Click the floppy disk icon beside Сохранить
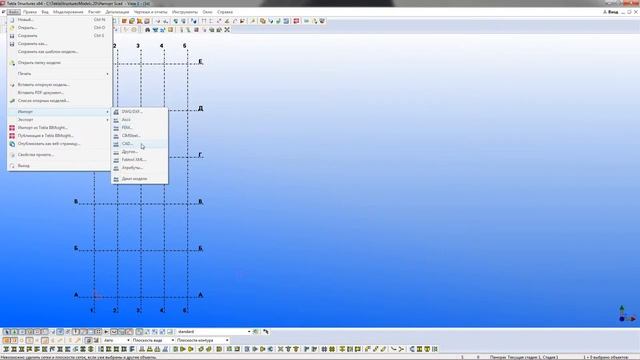This screenshot has width=640, height=360. [12, 36]
